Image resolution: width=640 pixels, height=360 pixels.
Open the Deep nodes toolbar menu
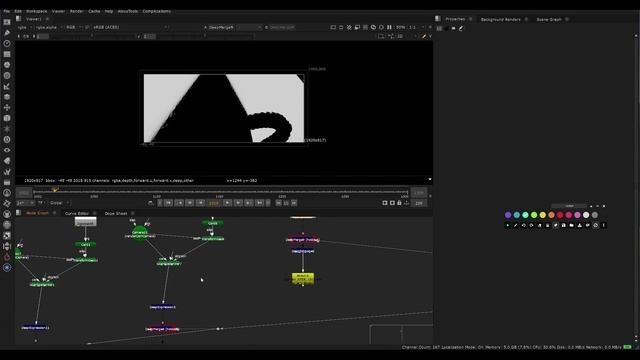7,139
